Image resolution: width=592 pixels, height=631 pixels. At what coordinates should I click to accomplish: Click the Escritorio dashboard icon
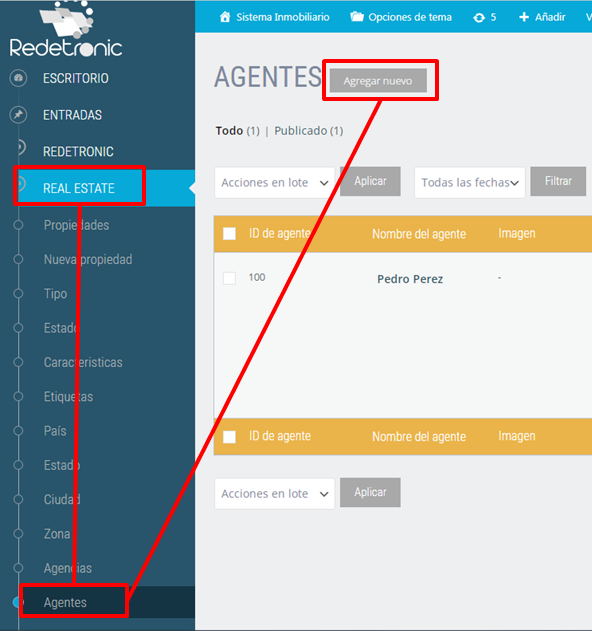18,78
